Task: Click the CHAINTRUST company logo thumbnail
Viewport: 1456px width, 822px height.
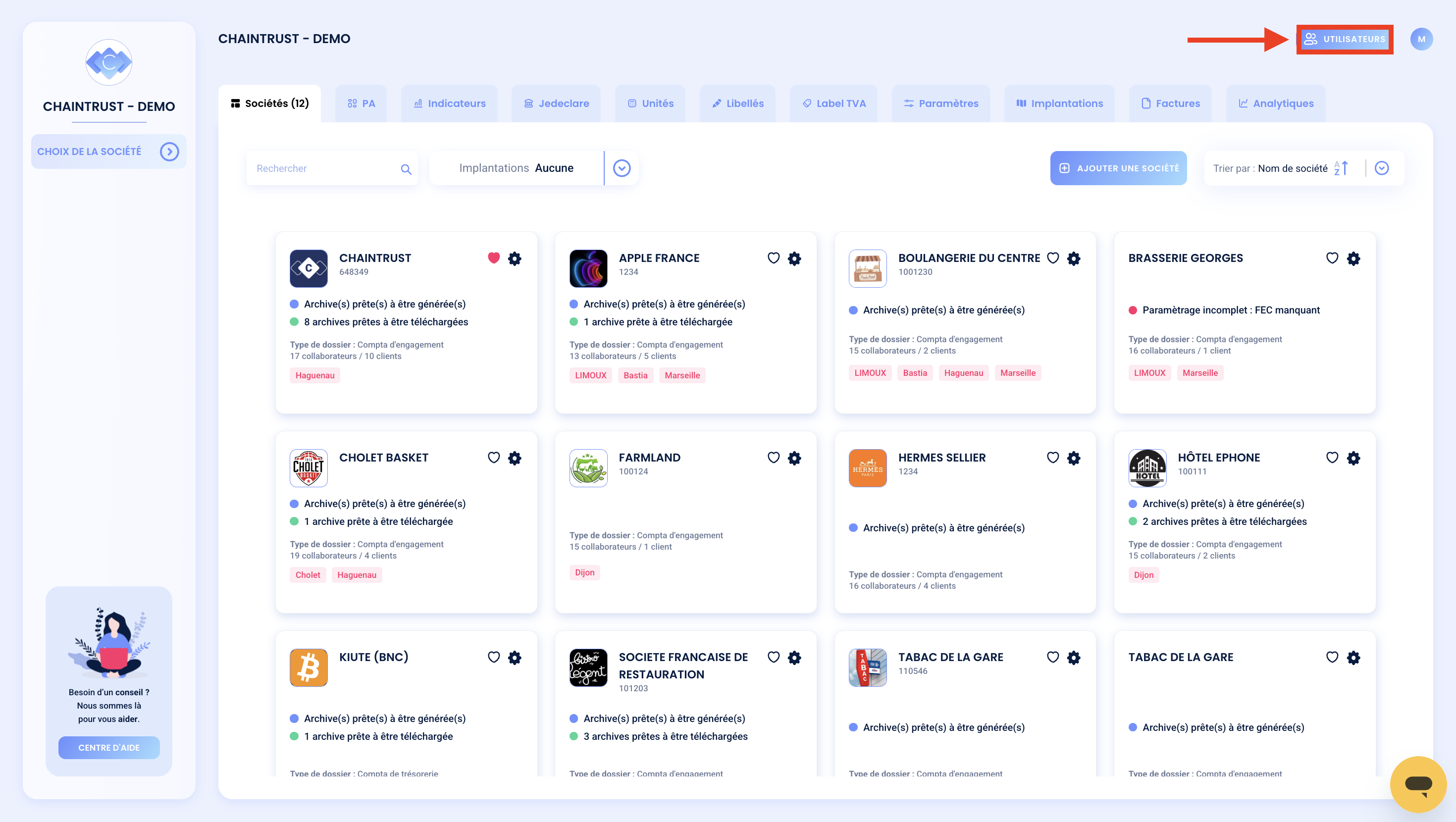Action: coord(309,268)
